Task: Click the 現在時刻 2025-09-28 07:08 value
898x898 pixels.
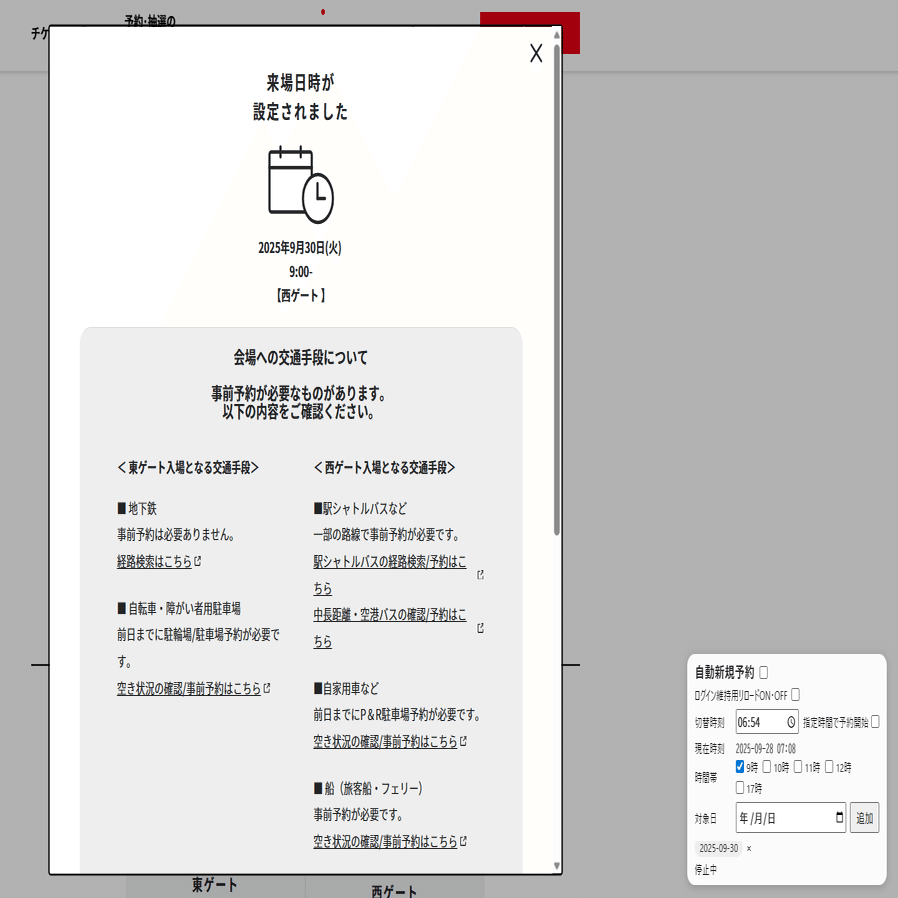Action: click(765, 749)
